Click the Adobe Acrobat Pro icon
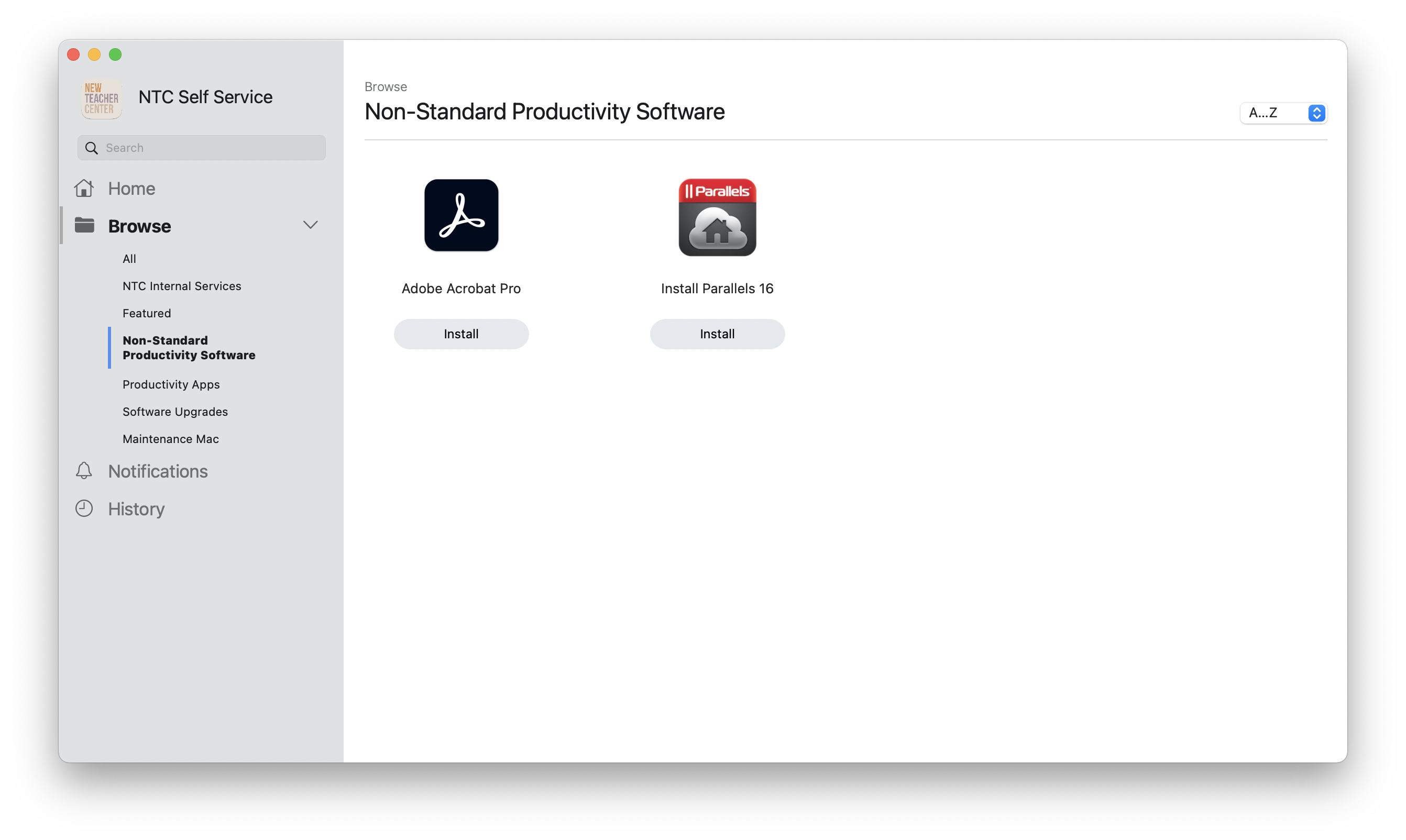Viewport: 1406px width, 840px height. click(x=461, y=214)
